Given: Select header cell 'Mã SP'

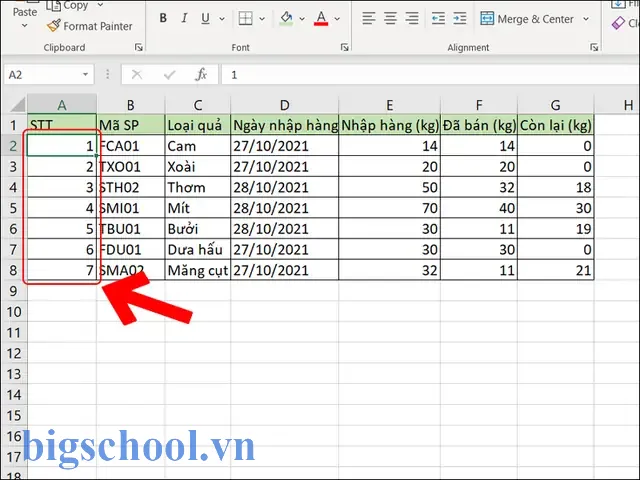Looking at the screenshot, I should (x=131, y=125).
